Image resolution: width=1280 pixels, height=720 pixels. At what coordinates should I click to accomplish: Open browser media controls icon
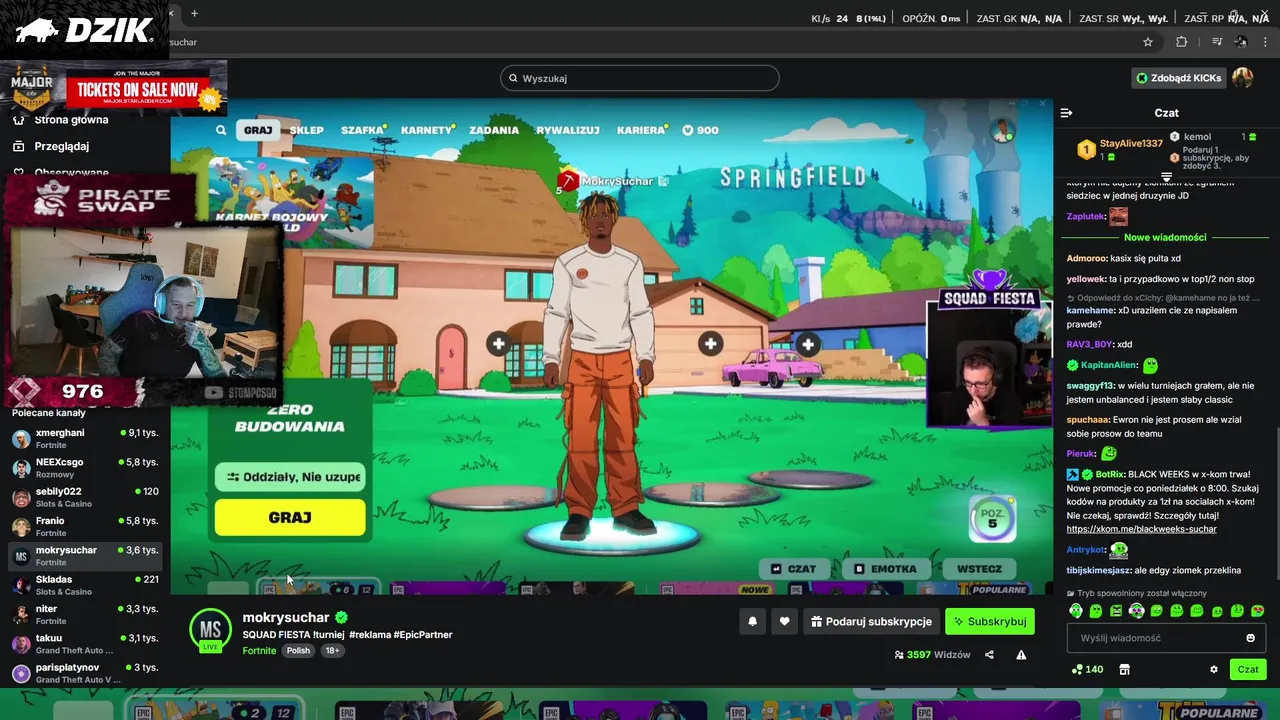click(1217, 42)
